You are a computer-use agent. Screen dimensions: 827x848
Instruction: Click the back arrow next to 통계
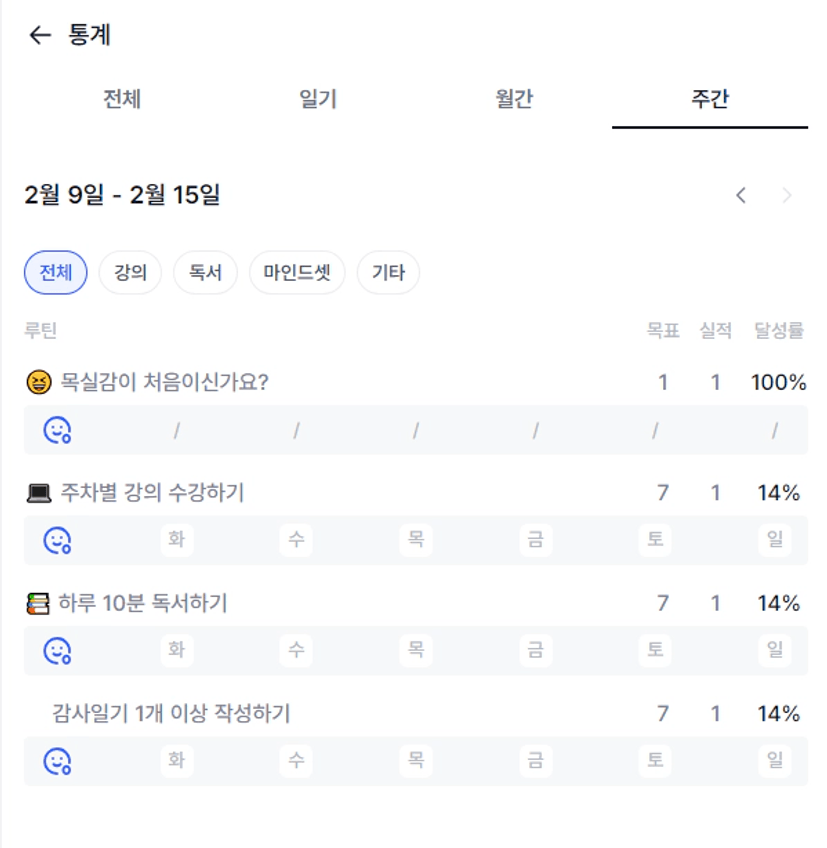[40, 36]
